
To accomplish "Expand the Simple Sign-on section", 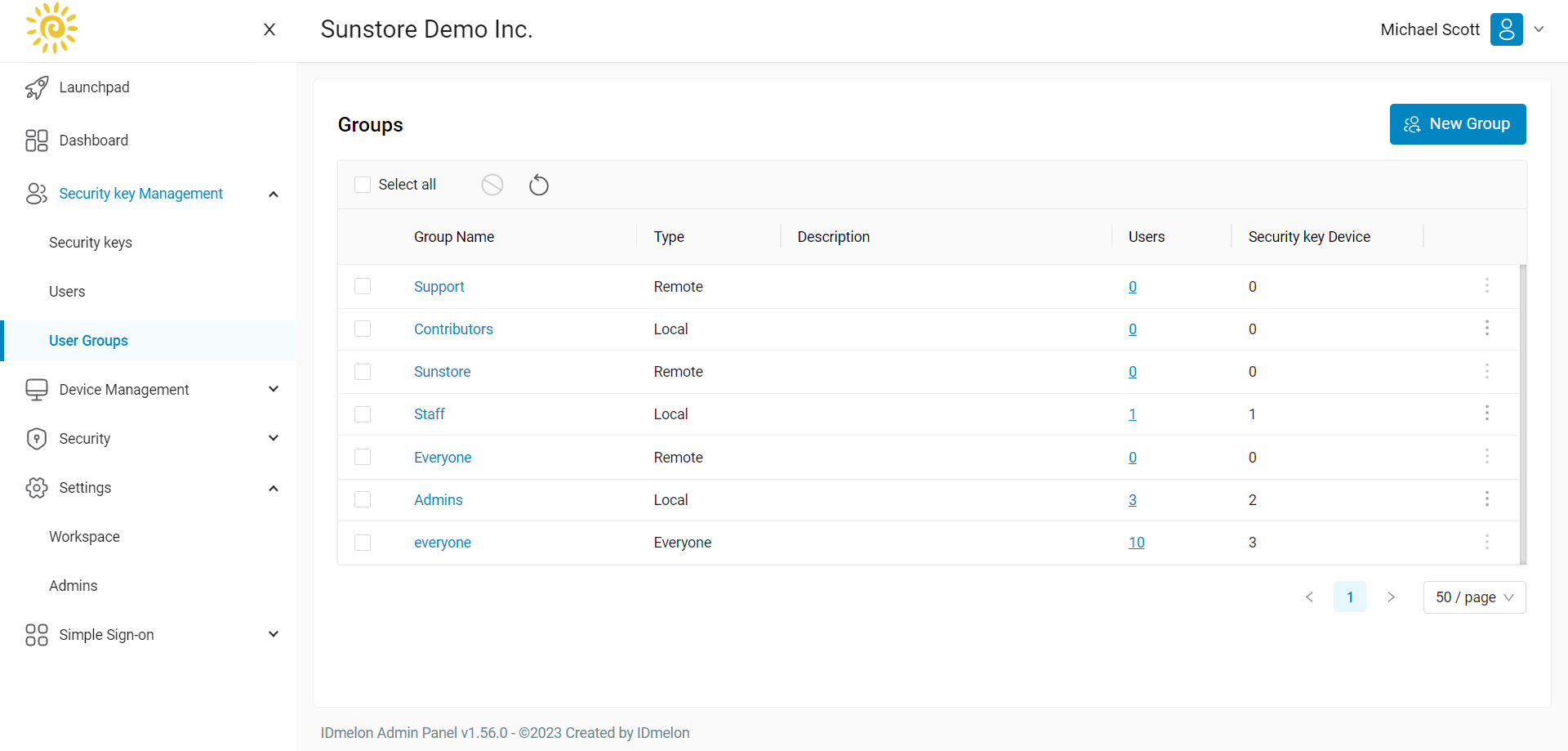I will (274, 634).
